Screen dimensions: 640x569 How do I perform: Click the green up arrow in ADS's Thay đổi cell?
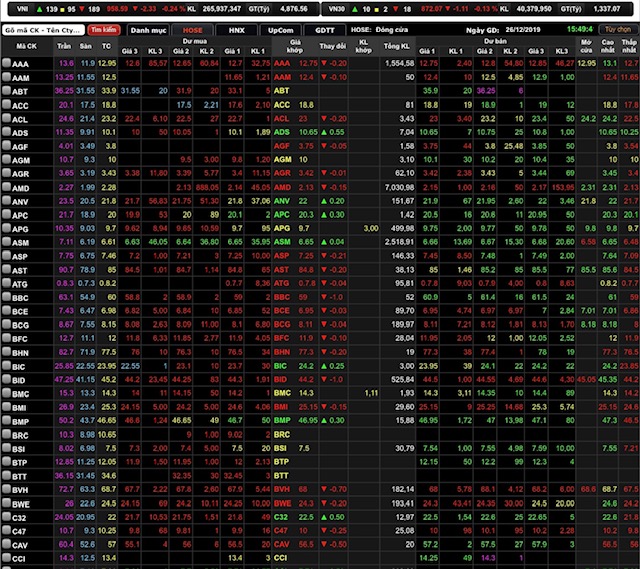[324, 132]
